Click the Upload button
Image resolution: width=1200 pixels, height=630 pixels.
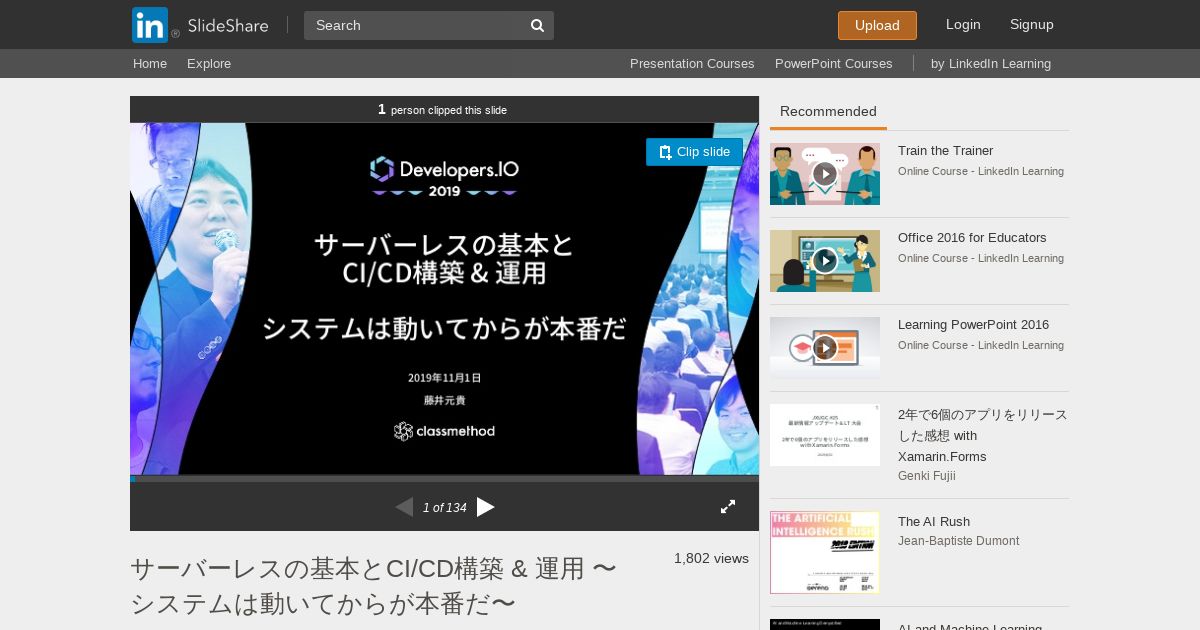pos(877,25)
